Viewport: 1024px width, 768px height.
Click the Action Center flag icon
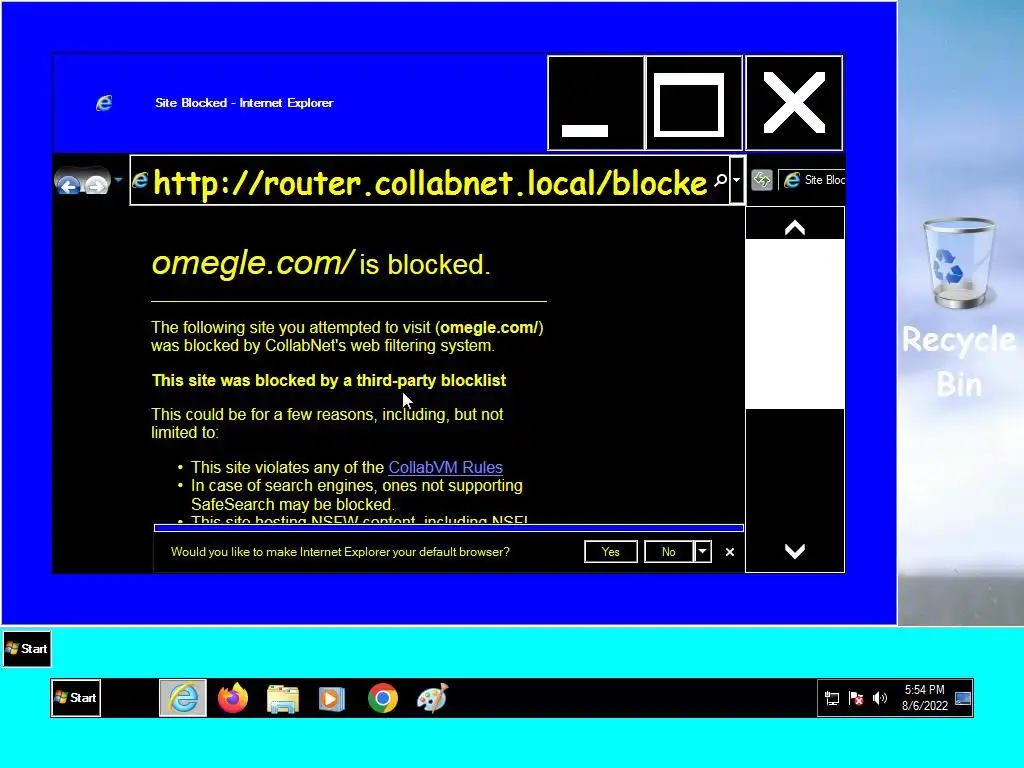click(856, 698)
